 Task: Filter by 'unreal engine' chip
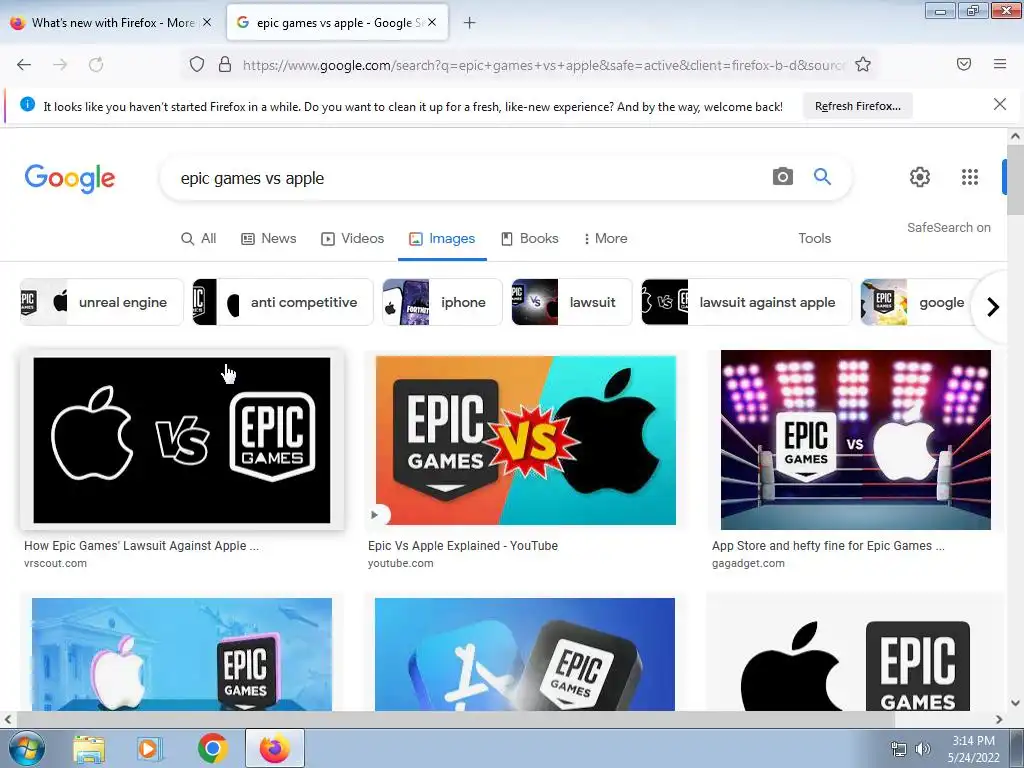click(x=101, y=302)
